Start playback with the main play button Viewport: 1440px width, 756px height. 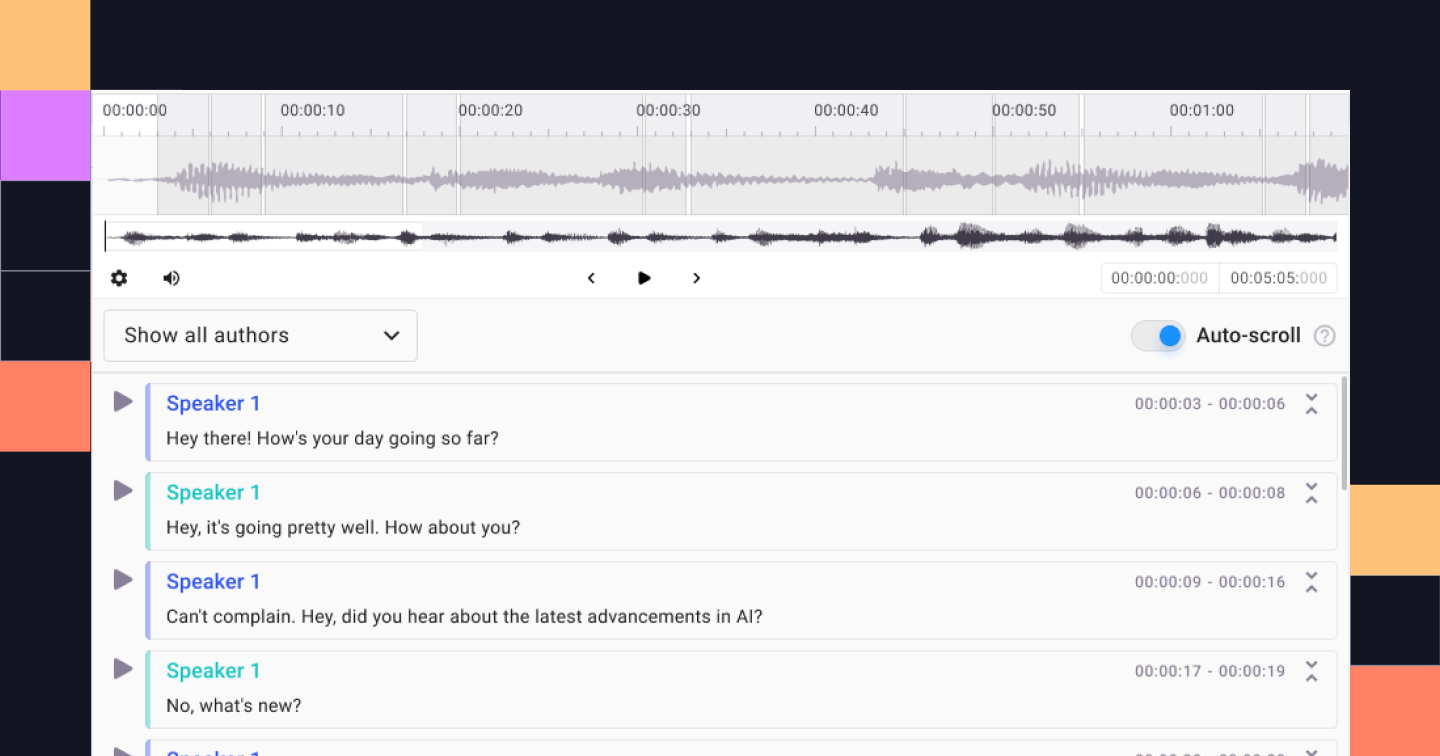pos(644,278)
